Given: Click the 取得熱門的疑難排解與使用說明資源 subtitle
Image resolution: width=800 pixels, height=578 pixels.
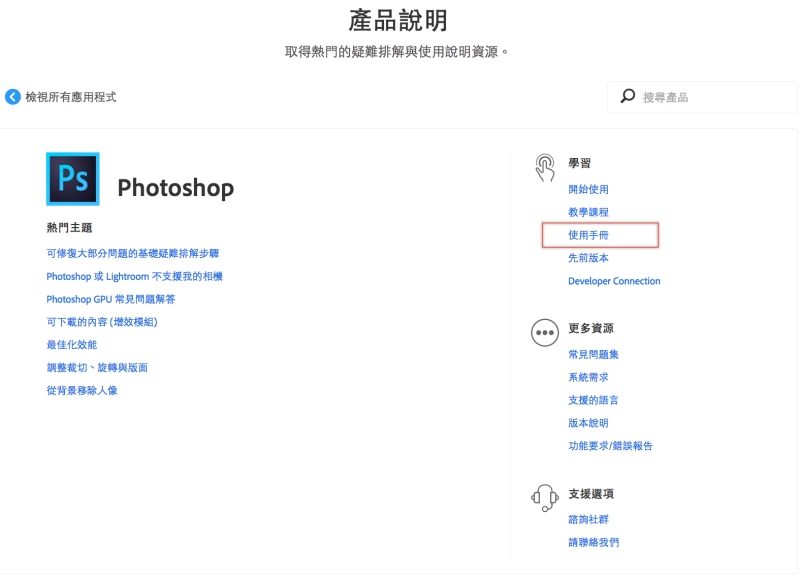Looking at the screenshot, I should pos(396,52).
